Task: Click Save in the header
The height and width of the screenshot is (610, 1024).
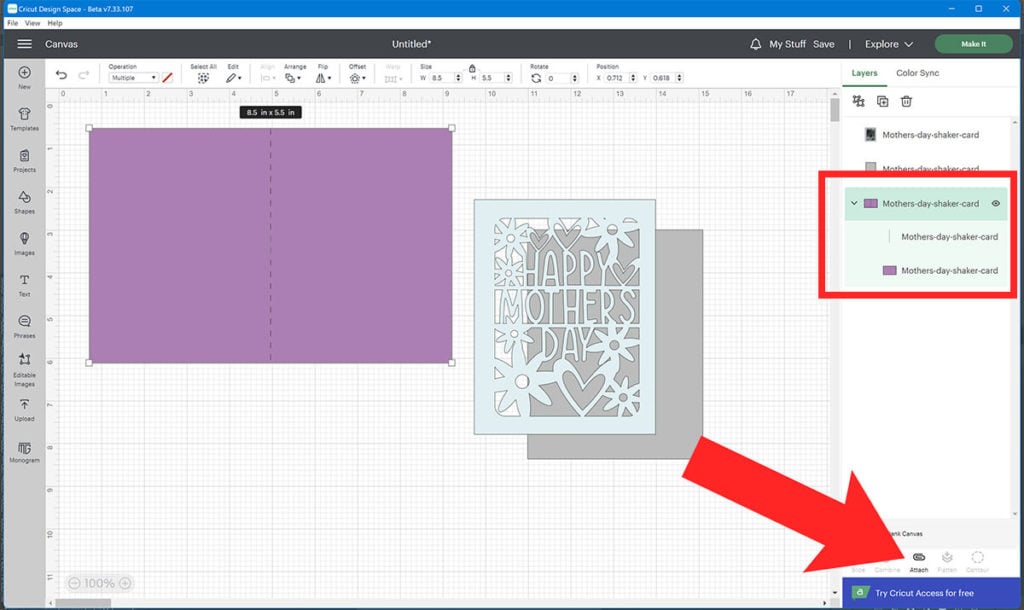Action: coord(824,44)
